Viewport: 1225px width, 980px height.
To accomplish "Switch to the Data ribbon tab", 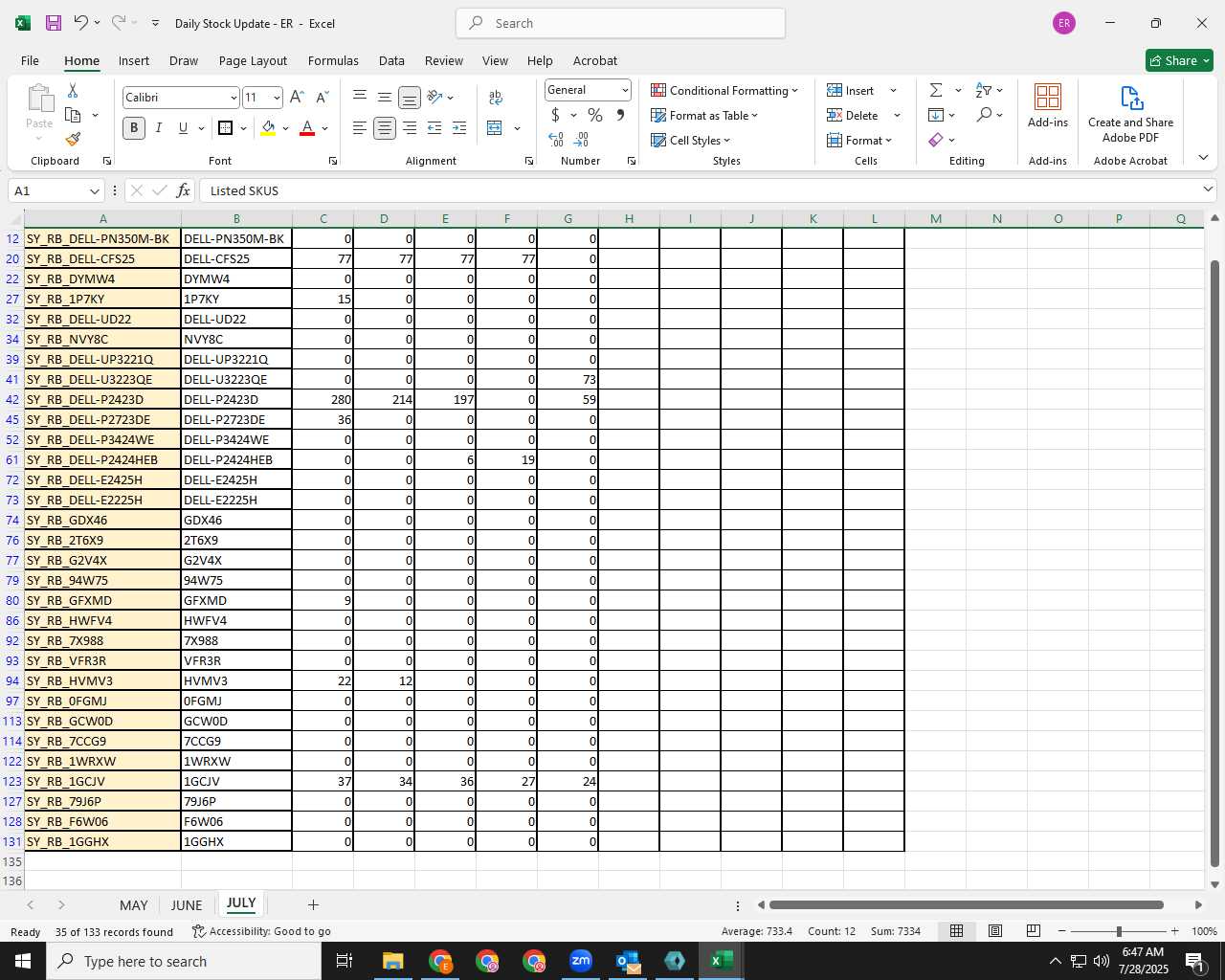I will point(391,60).
